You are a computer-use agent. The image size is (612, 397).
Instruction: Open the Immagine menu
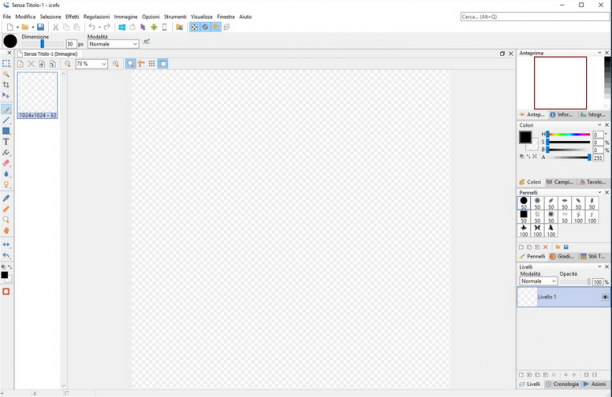(126, 17)
